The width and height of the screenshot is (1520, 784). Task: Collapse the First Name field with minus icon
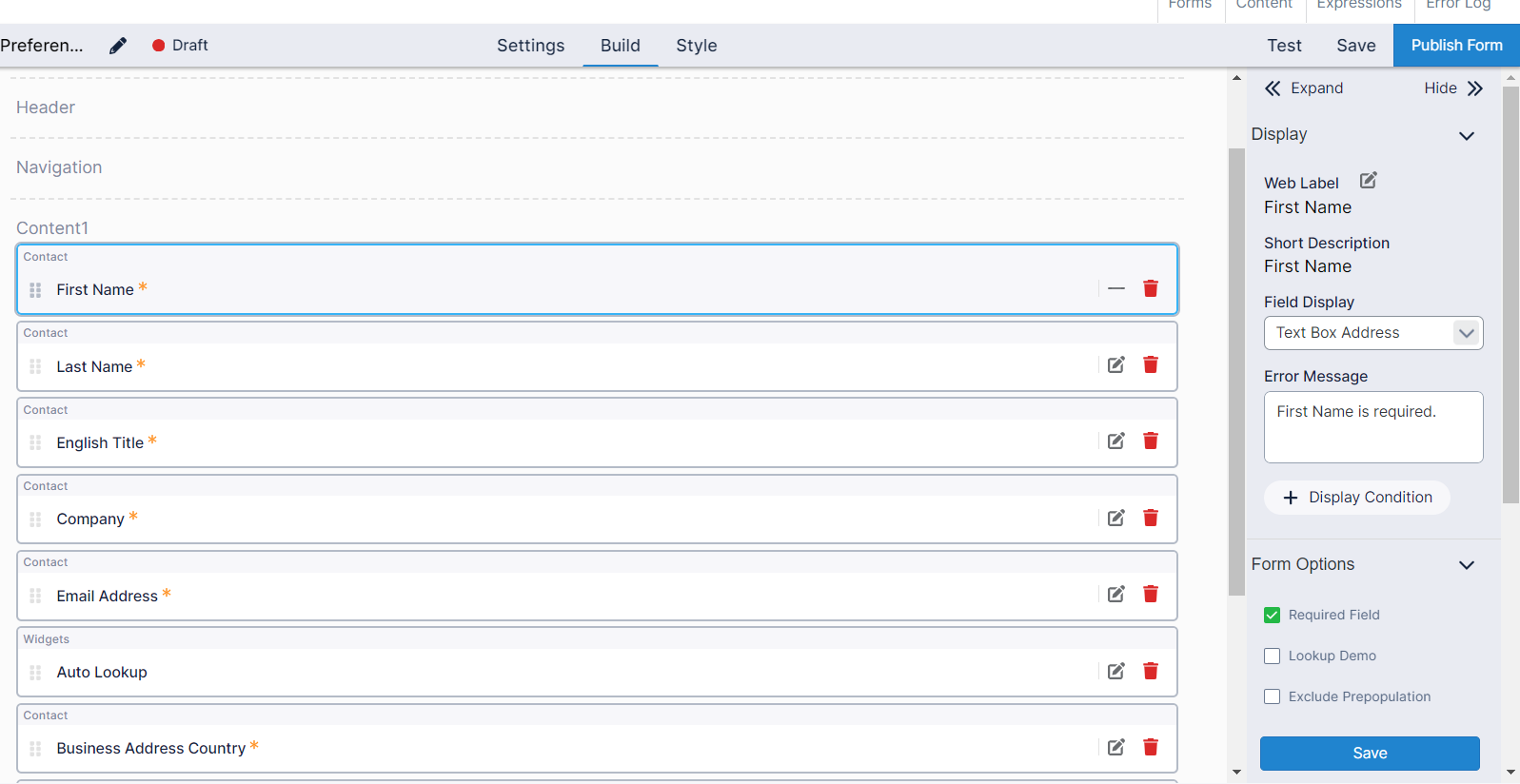pyautogui.click(x=1115, y=288)
